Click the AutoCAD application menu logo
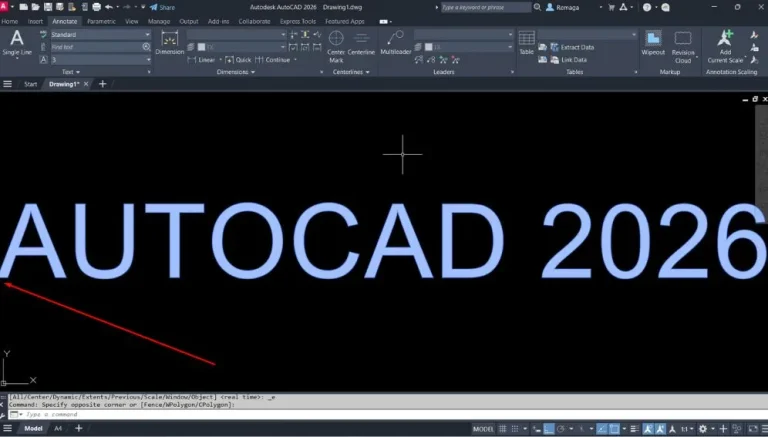This screenshot has width=768, height=437. tap(4, 7)
